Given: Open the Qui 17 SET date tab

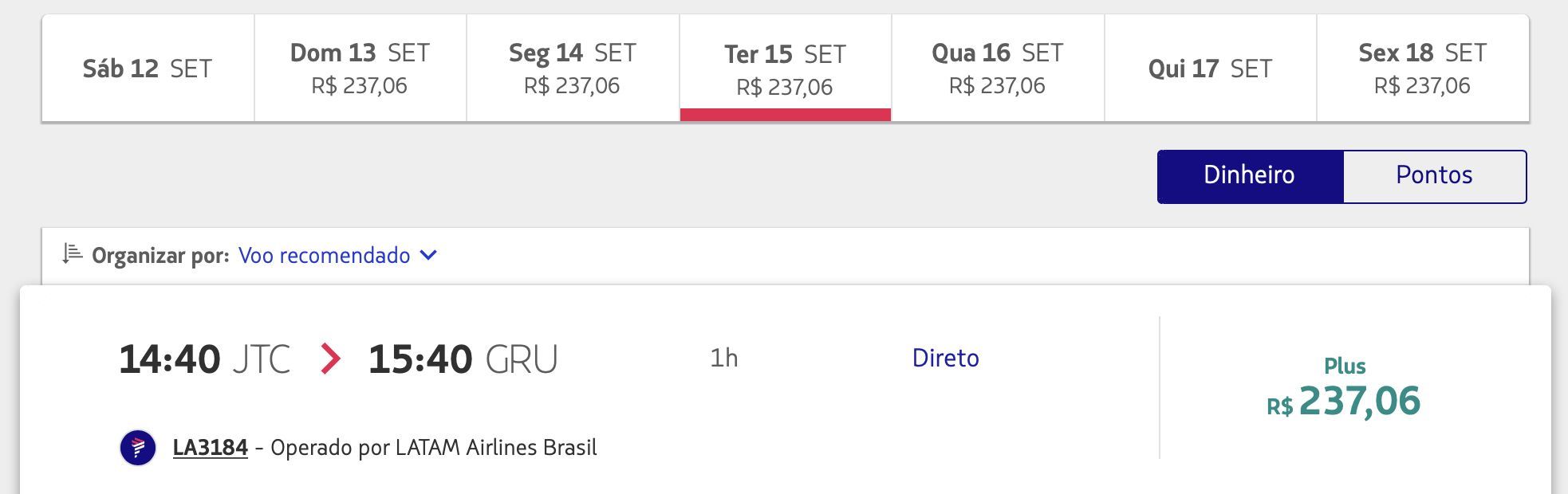Looking at the screenshot, I should (1211, 69).
